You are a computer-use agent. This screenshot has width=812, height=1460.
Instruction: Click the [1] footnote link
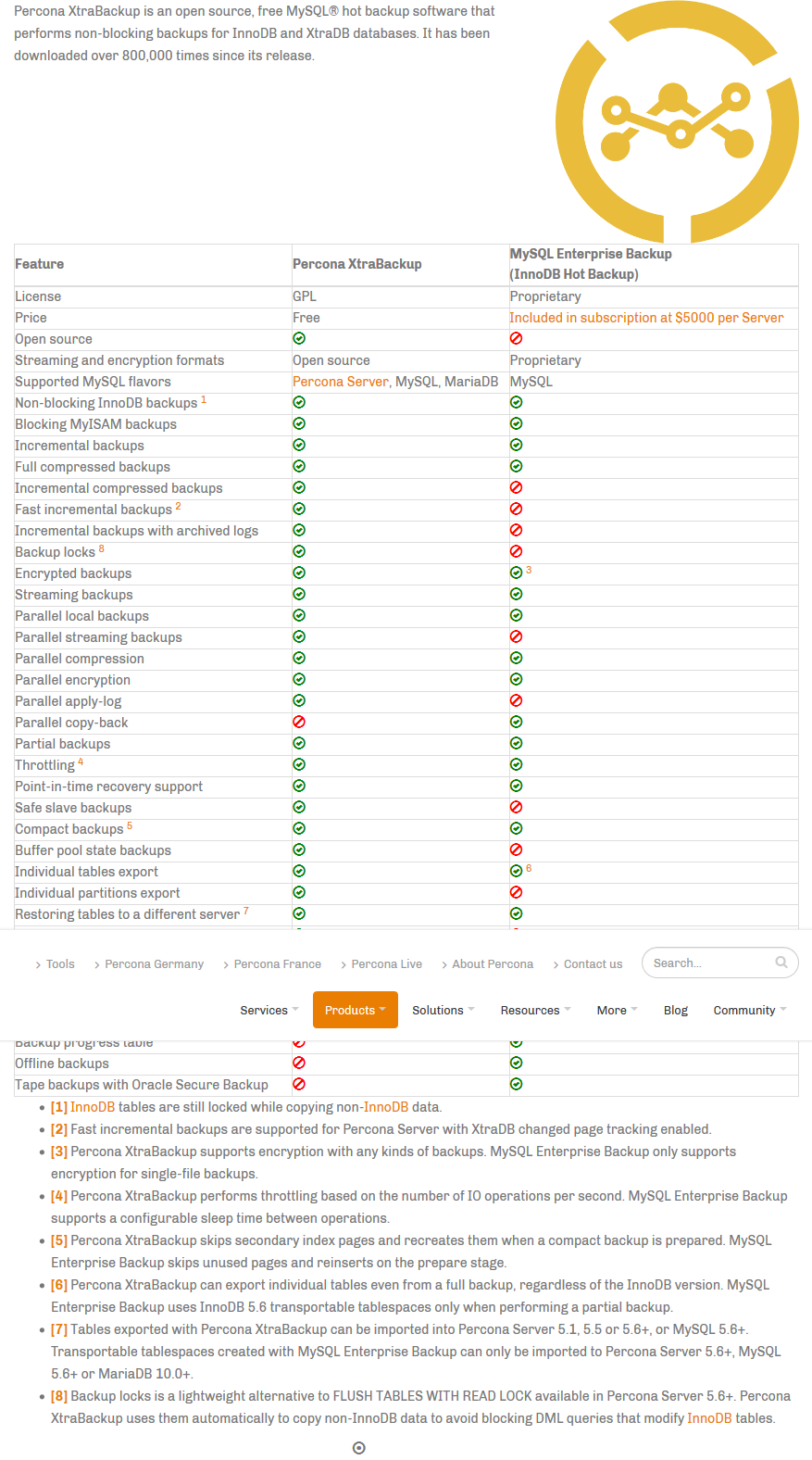click(x=59, y=1107)
